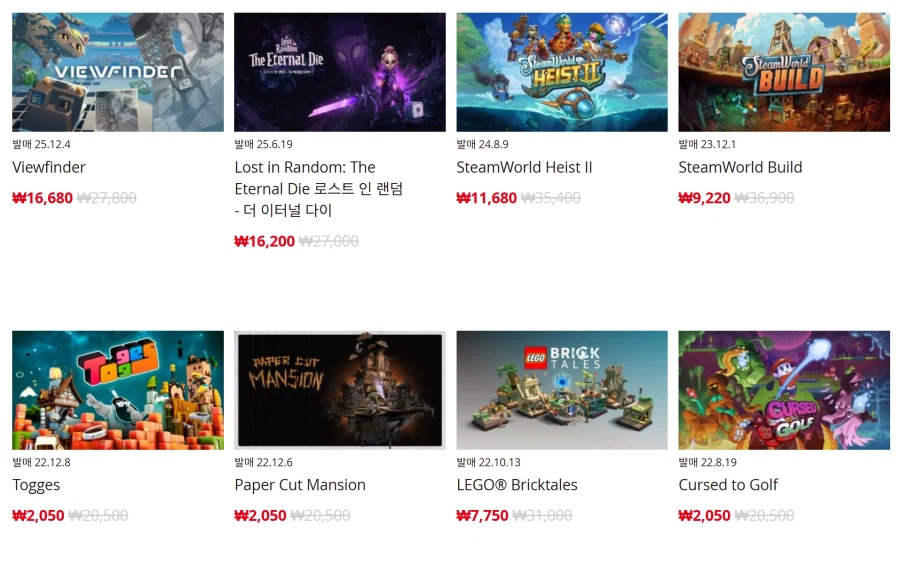The height and width of the screenshot is (566, 900).
Task: Select the Cursed to Golf cover image
Action: pyautogui.click(x=784, y=390)
